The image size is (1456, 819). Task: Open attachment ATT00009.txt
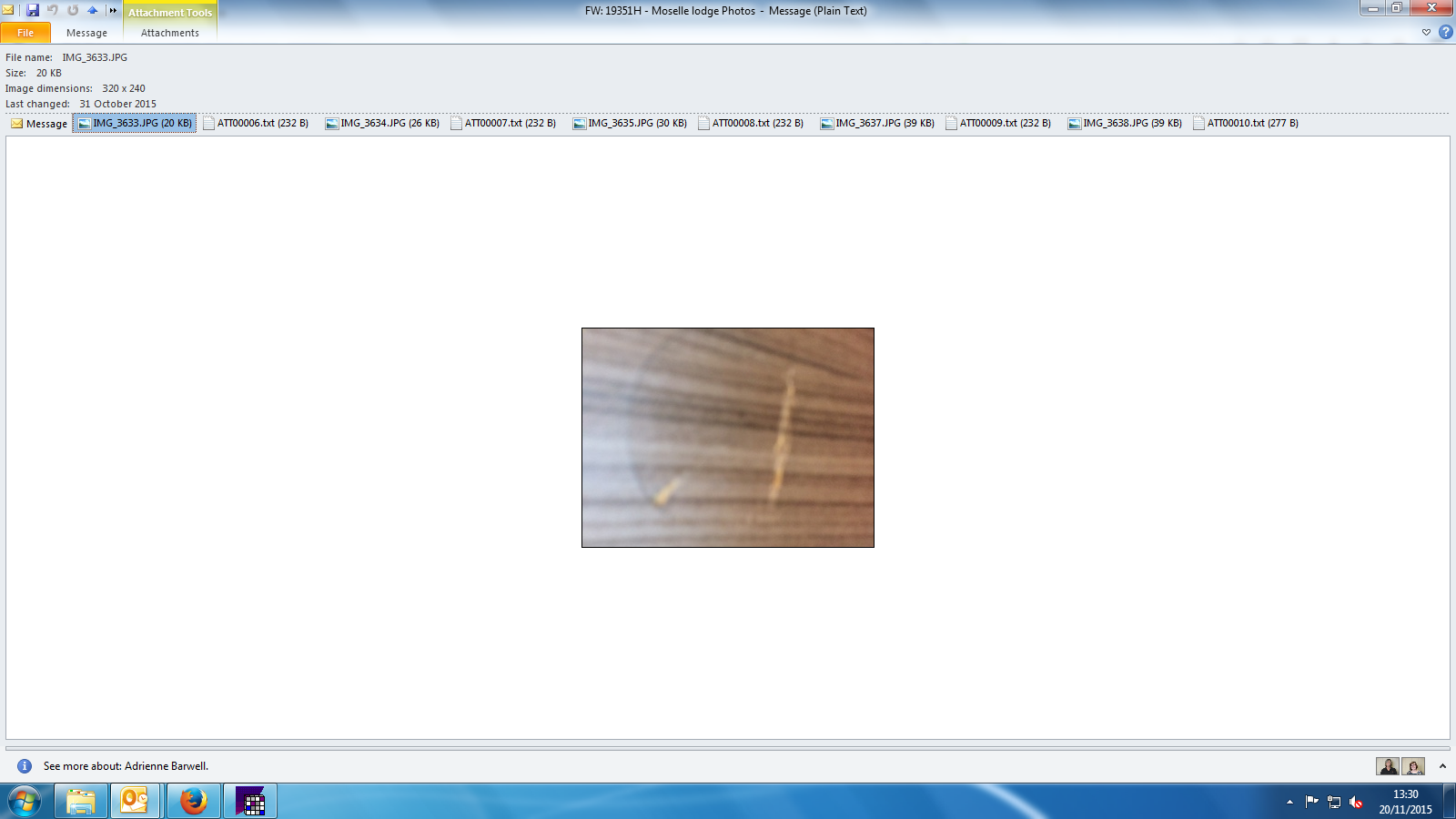(998, 124)
